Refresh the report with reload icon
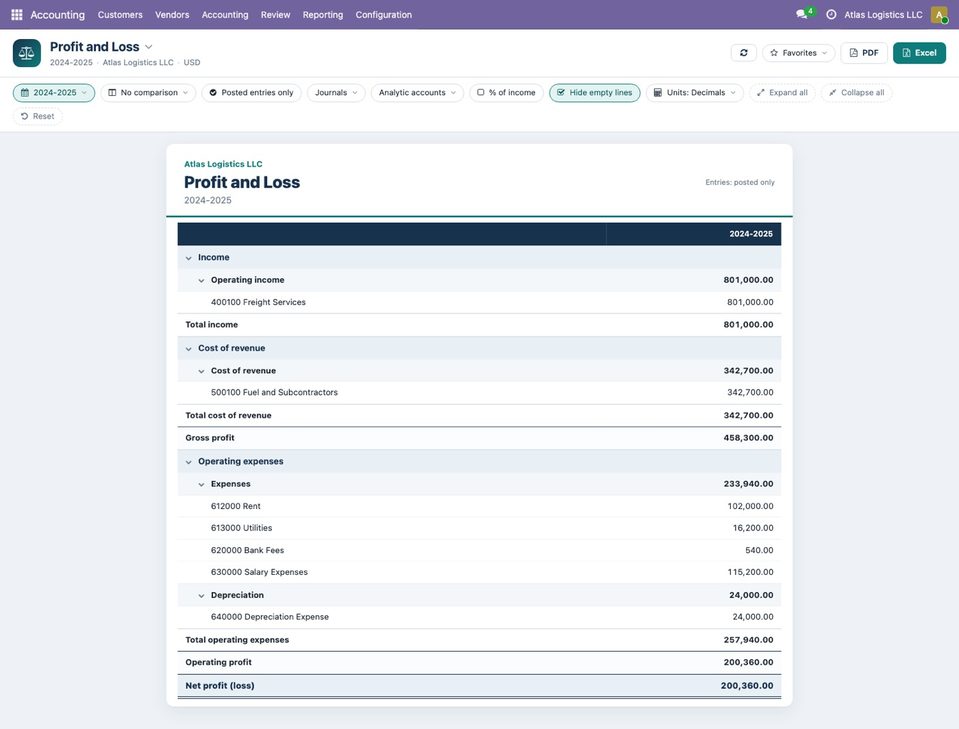The image size is (959, 729). 744,53
